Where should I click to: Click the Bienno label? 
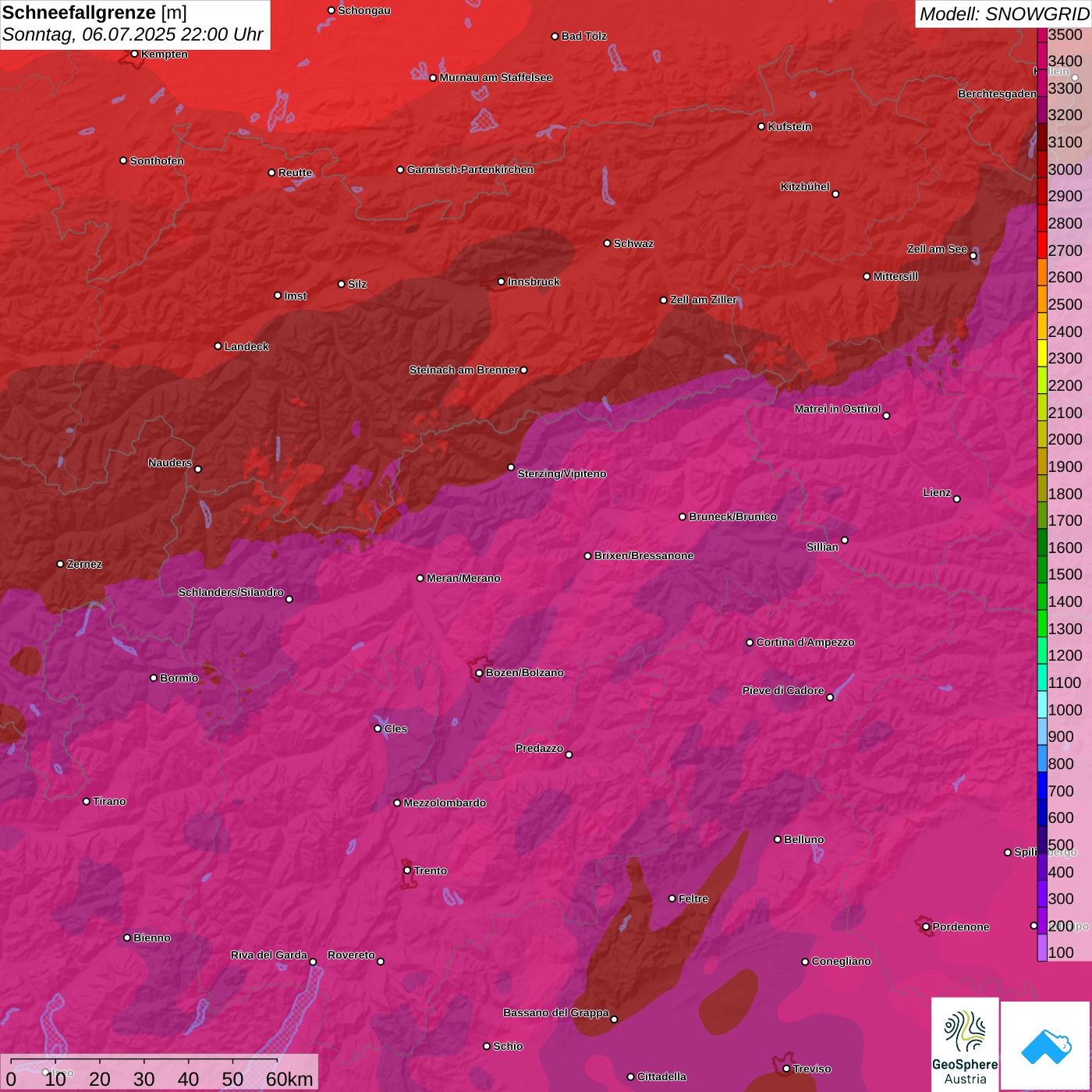pos(151,938)
